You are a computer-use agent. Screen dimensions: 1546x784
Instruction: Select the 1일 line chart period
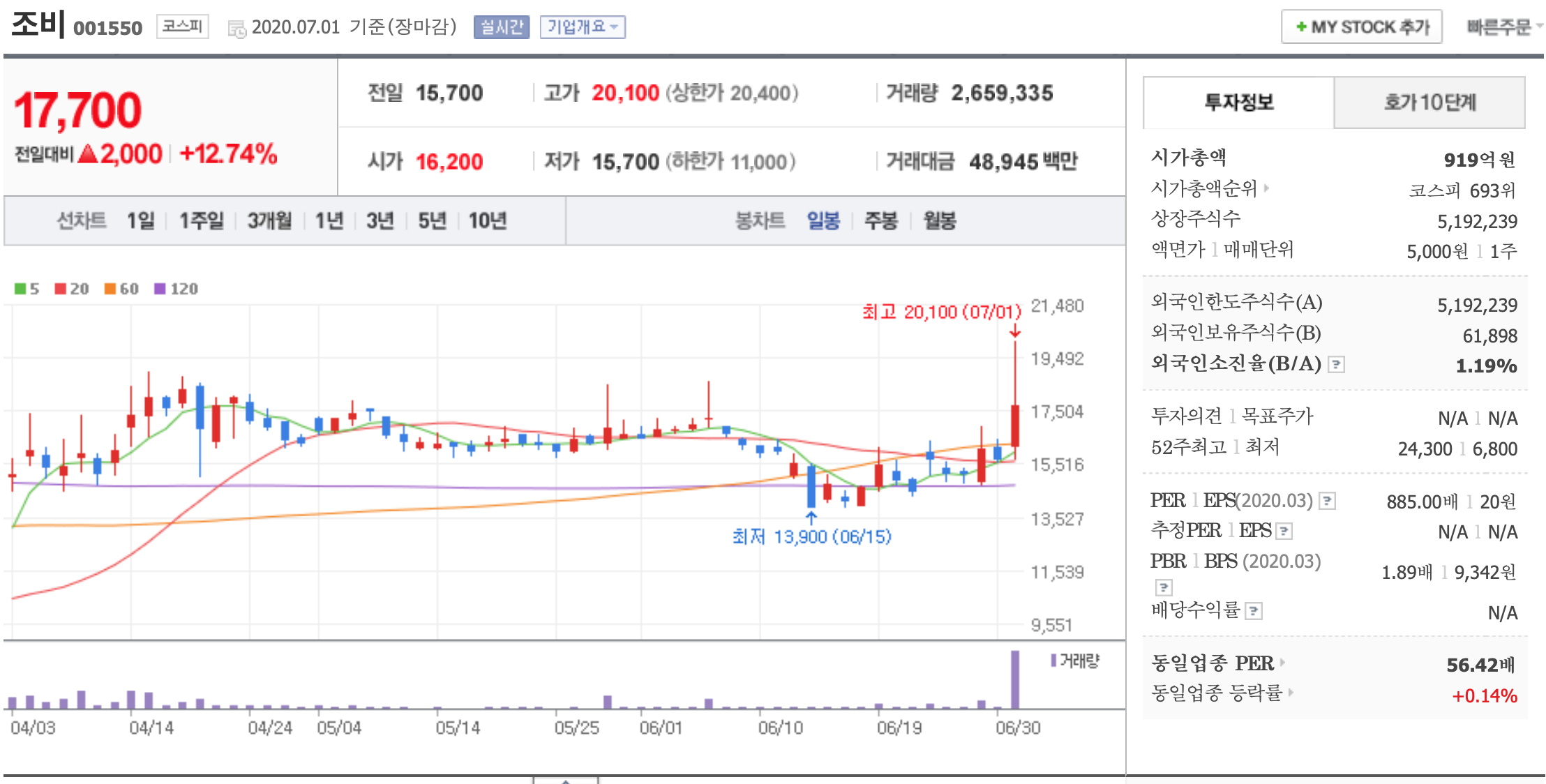pos(140,221)
